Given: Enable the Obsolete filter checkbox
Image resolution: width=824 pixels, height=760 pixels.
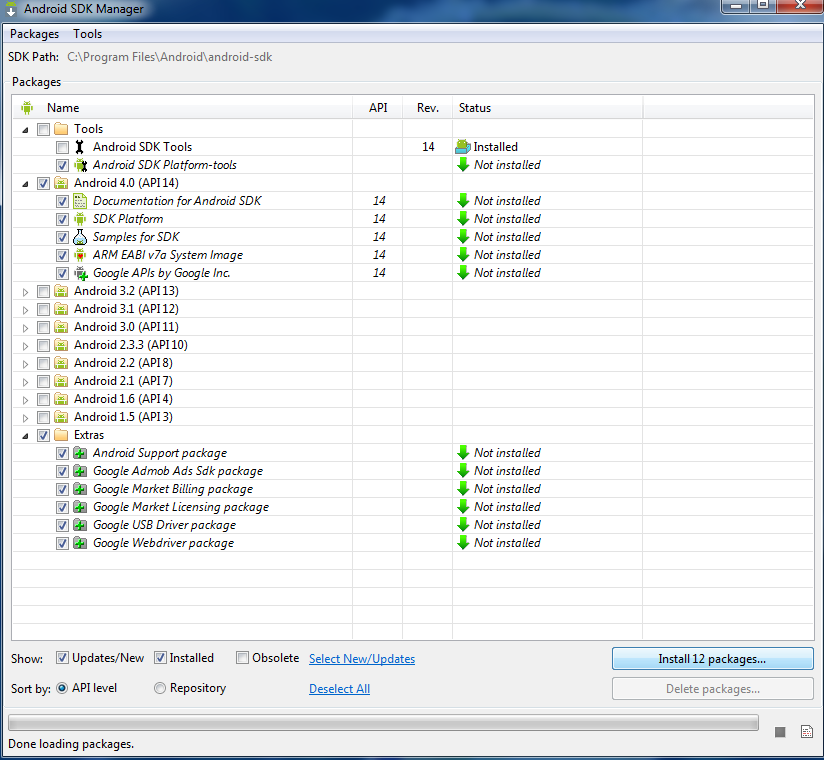Looking at the screenshot, I should [242, 657].
